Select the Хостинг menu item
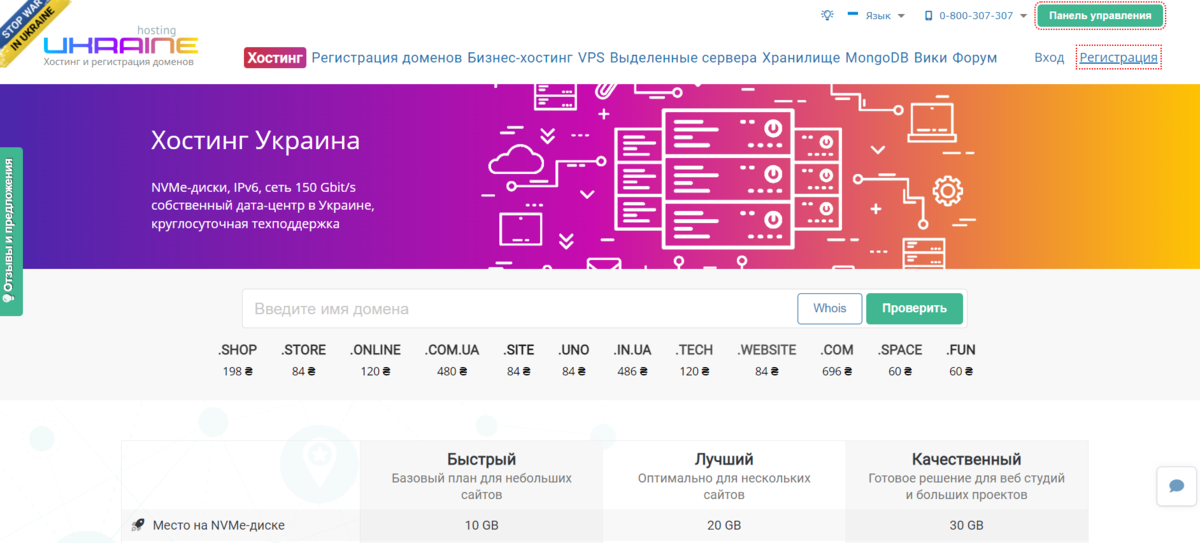 [274, 57]
